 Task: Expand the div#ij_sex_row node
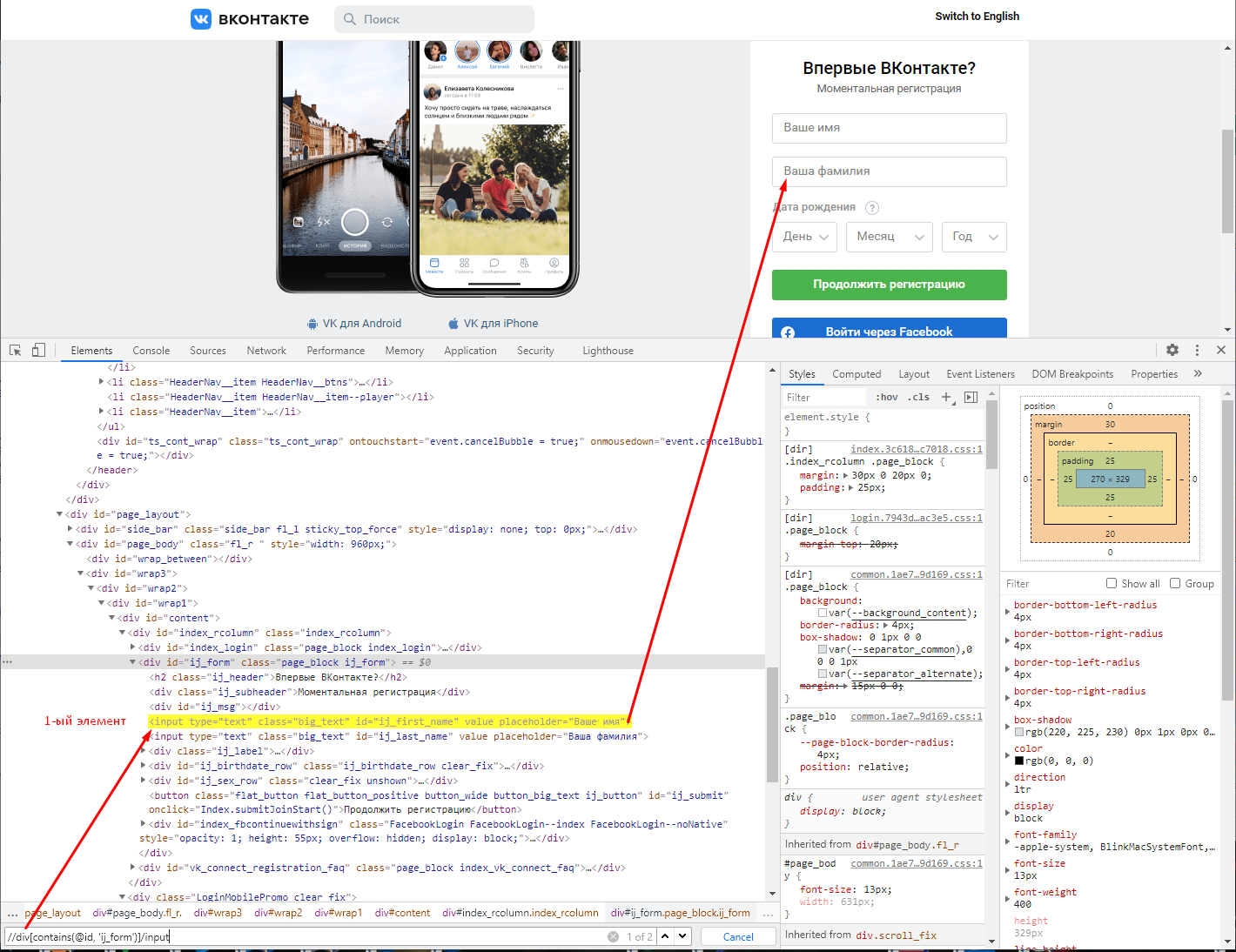pyautogui.click(x=144, y=781)
